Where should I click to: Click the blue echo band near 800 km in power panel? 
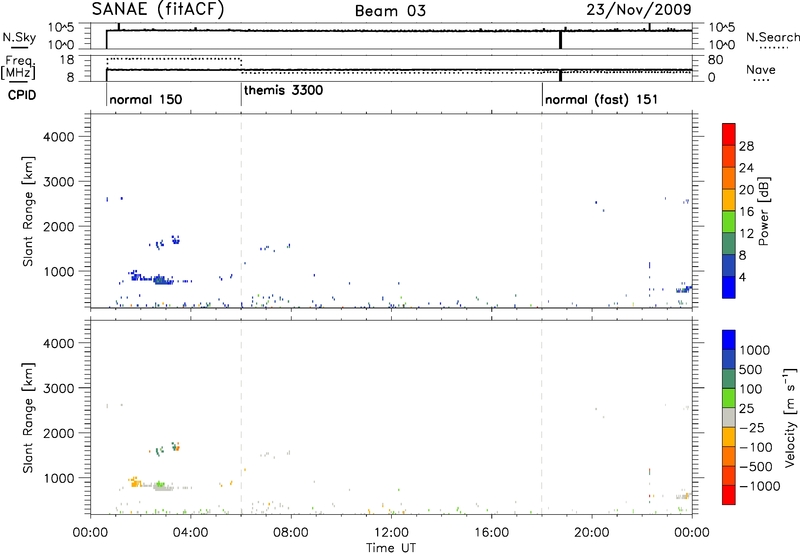[153, 279]
